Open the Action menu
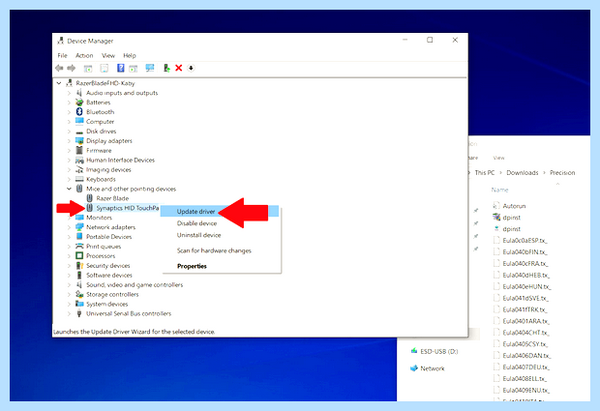Screen dimensions: 600x411 pos(84,55)
